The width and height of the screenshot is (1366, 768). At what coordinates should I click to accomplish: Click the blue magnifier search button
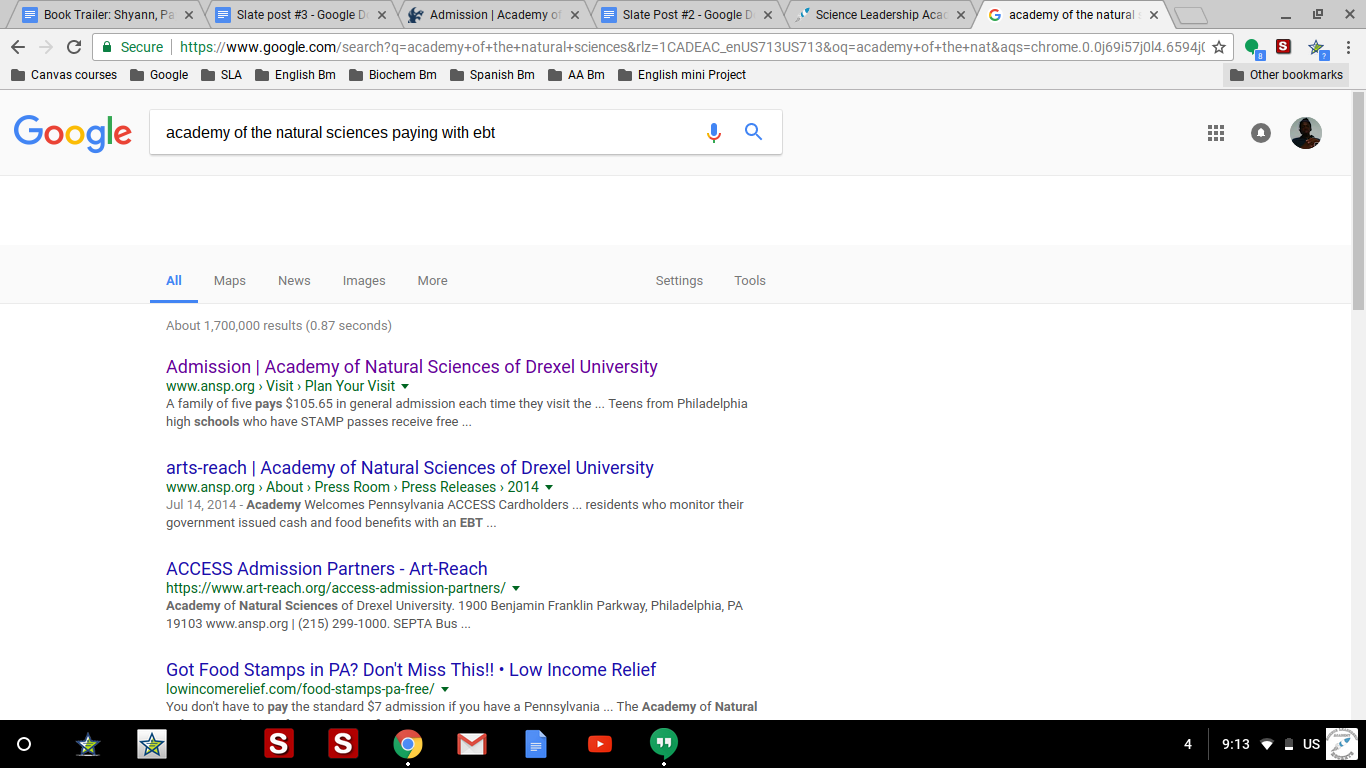pyautogui.click(x=754, y=132)
